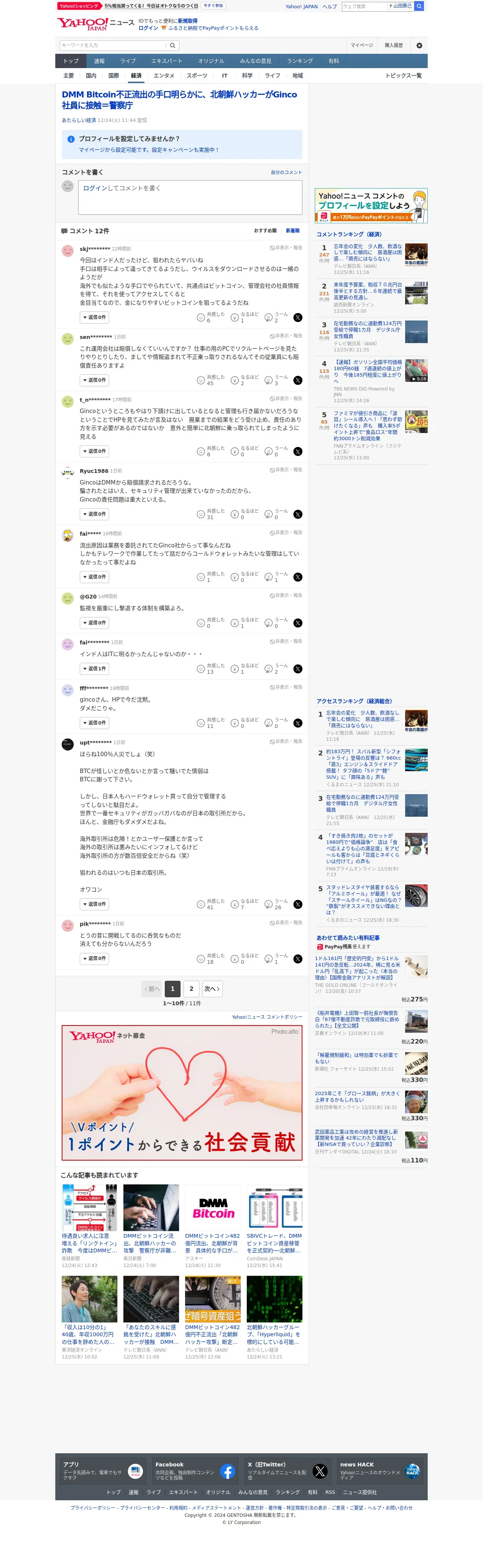Click 共感した icon on sen******** comment
This screenshot has height=1568, width=483.
[x=201, y=380]
